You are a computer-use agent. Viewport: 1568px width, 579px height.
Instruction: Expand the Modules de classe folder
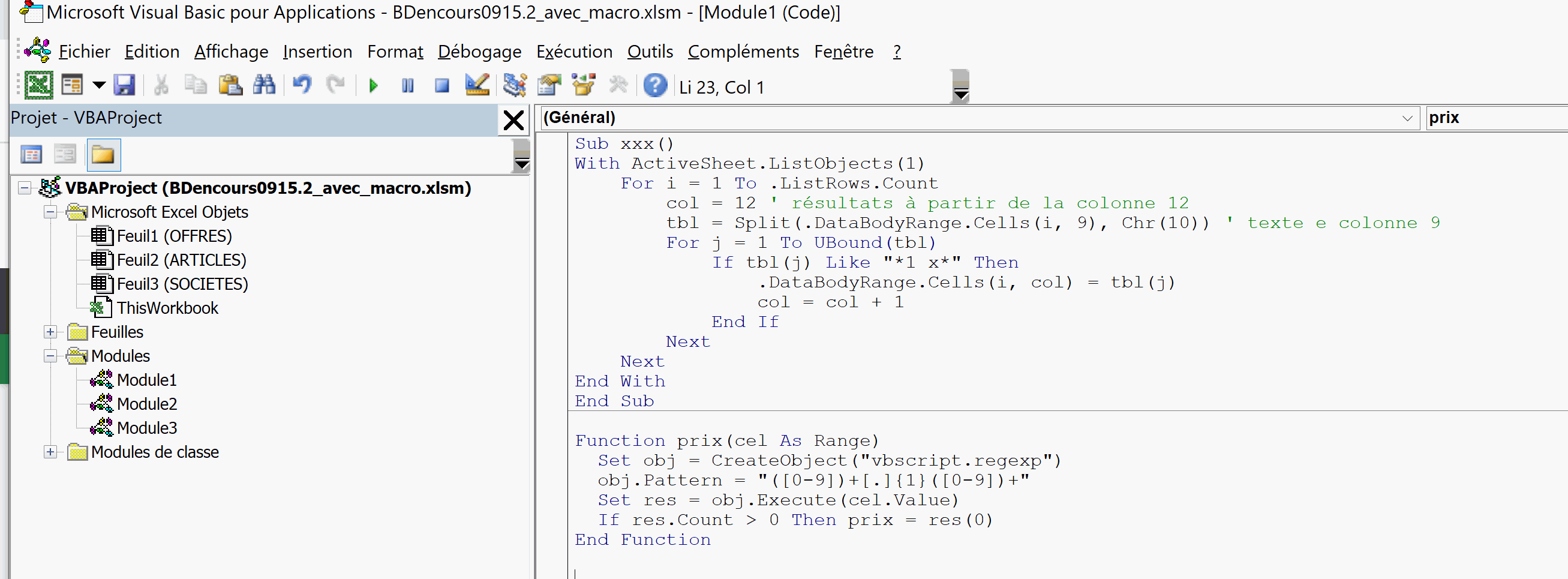pyautogui.click(x=50, y=452)
